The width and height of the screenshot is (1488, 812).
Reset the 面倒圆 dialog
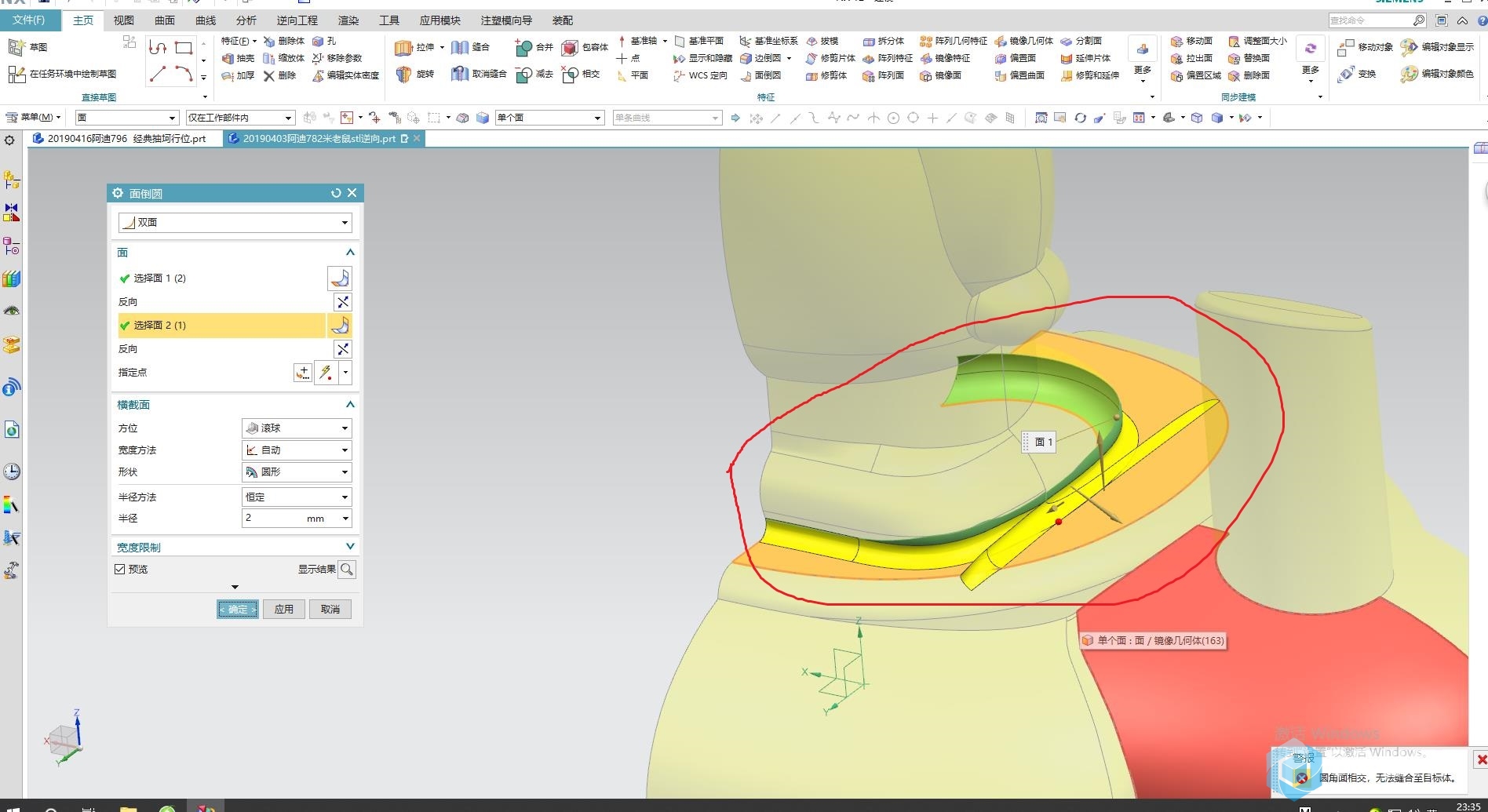coord(336,193)
